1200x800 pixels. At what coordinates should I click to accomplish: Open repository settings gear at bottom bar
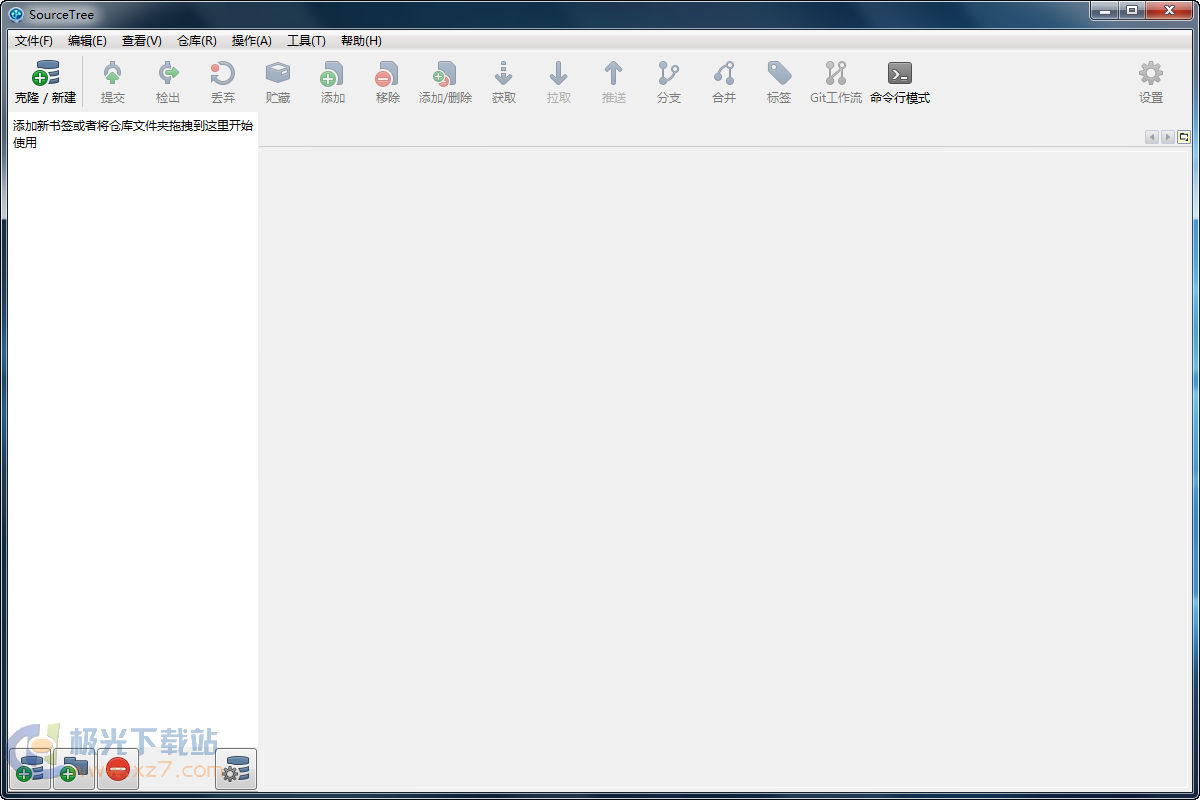[234, 769]
